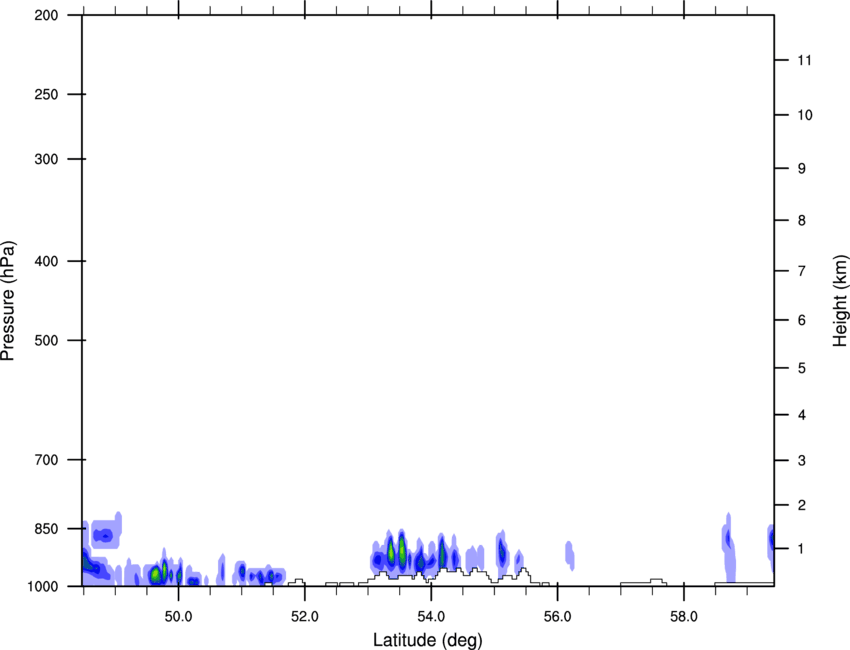Click the 500 pressure tick label
Screen dimensions: 850x650
point(46,340)
